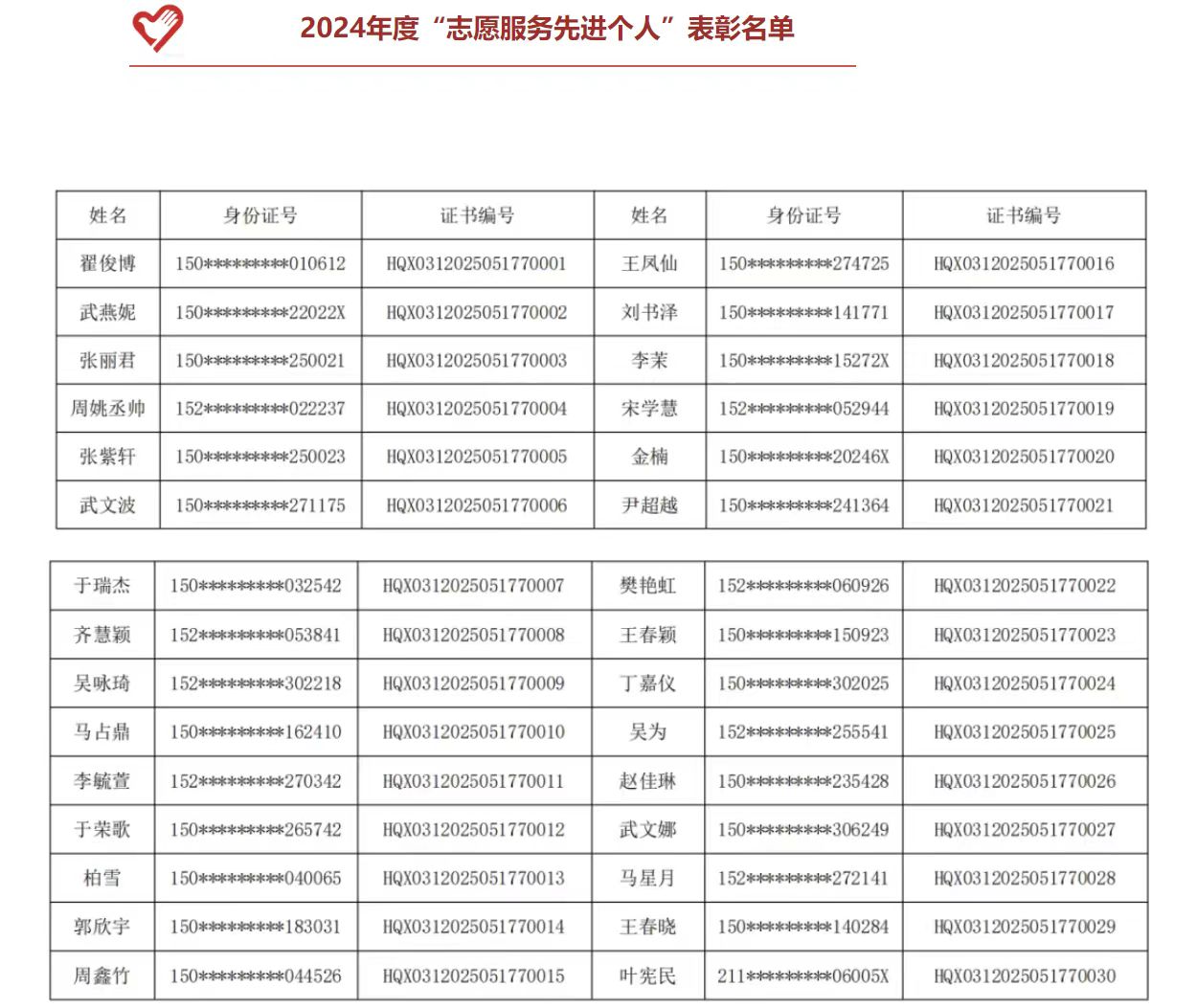The height and width of the screenshot is (1008, 1197).
Task: Click ID cell starting 211 for 叶宪民
Action: click(803, 976)
